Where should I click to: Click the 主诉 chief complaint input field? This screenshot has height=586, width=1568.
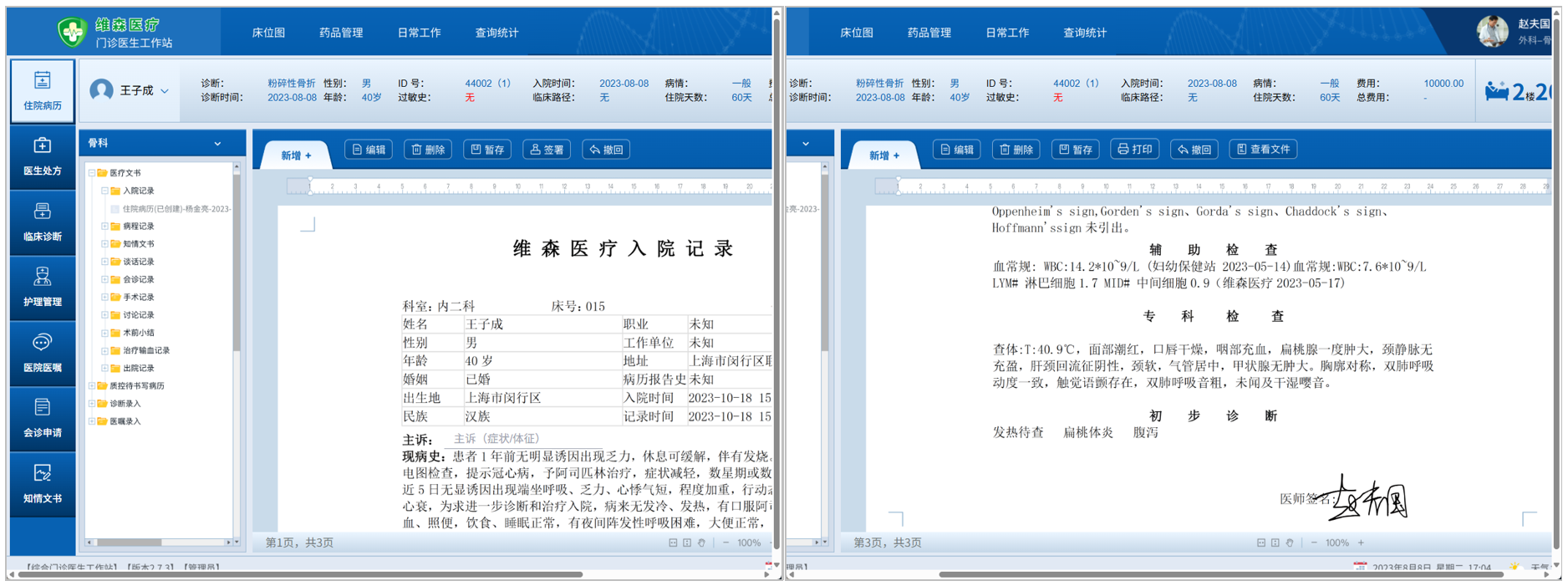[x=496, y=439]
